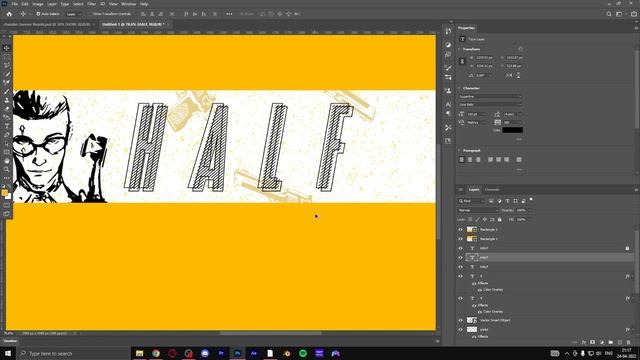
Task: Click the Windows Start button
Action: pos(8,353)
